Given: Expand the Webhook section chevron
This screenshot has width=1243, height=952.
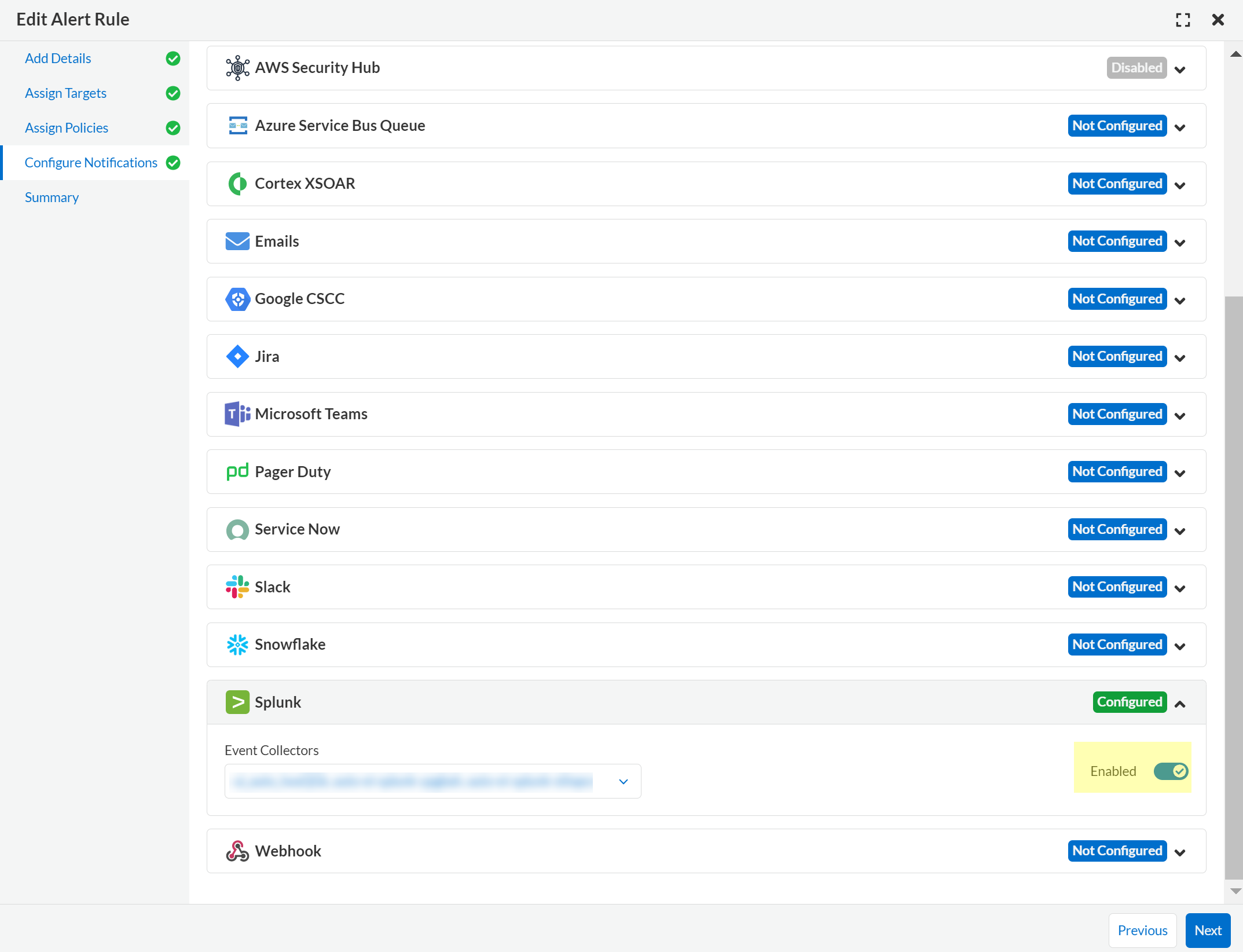Looking at the screenshot, I should (1180, 852).
